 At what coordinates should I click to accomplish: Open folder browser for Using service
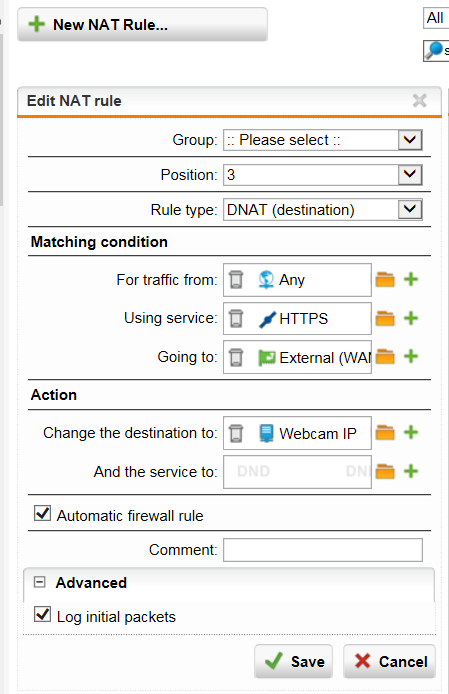click(385, 318)
